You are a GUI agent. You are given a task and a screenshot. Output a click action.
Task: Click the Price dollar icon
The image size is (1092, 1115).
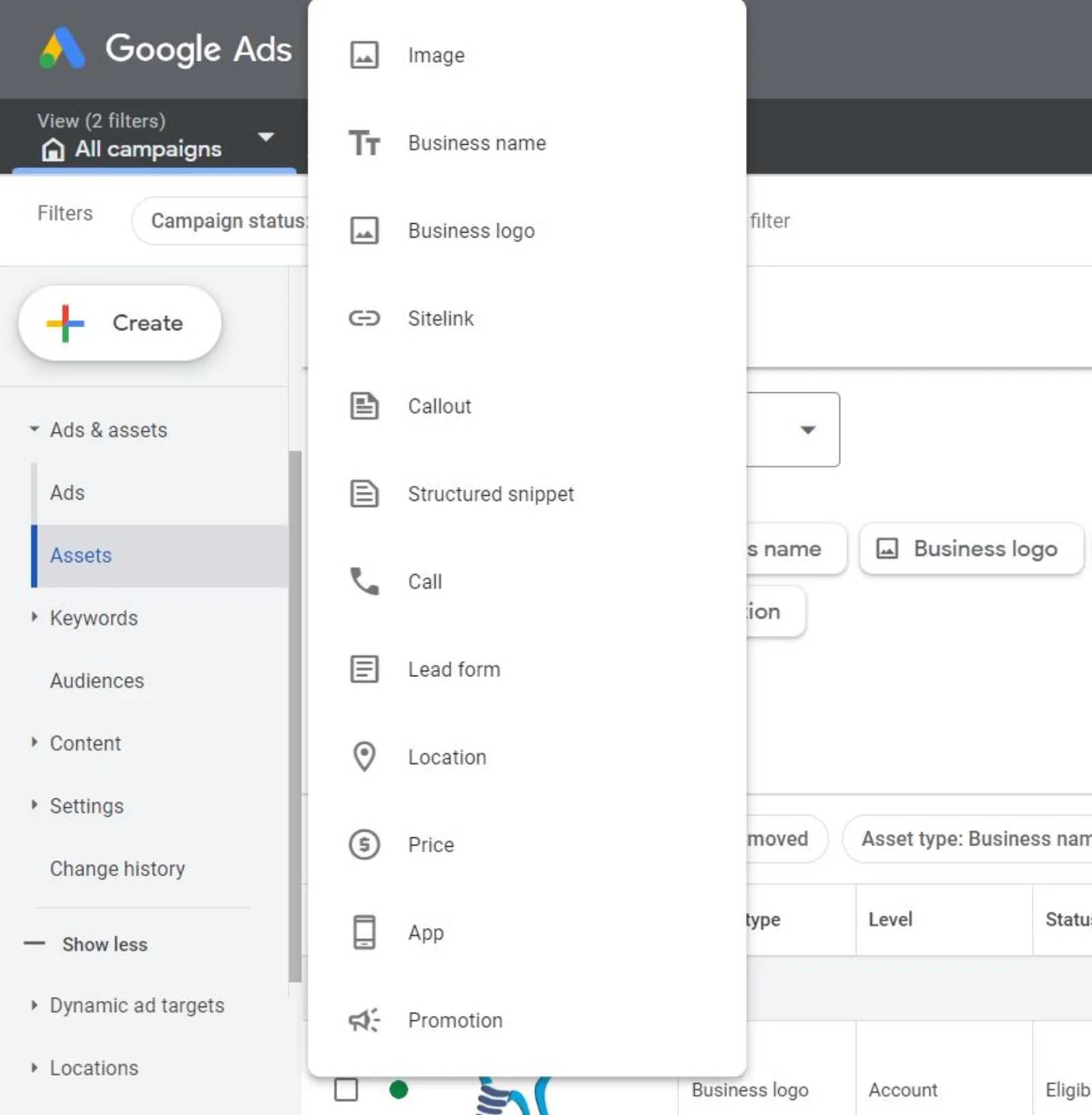coord(364,844)
